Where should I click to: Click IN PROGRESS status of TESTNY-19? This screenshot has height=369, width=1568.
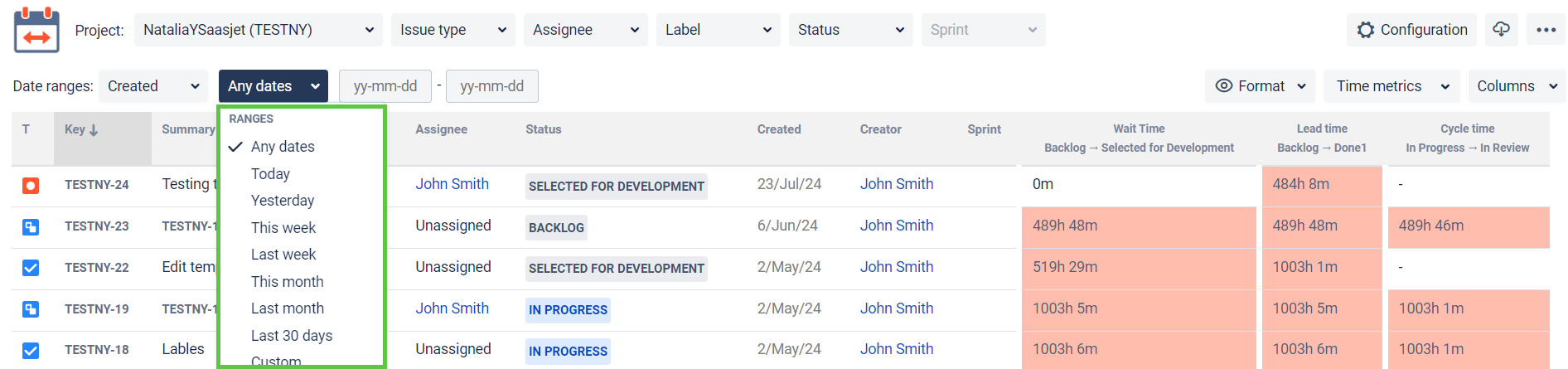tap(568, 310)
